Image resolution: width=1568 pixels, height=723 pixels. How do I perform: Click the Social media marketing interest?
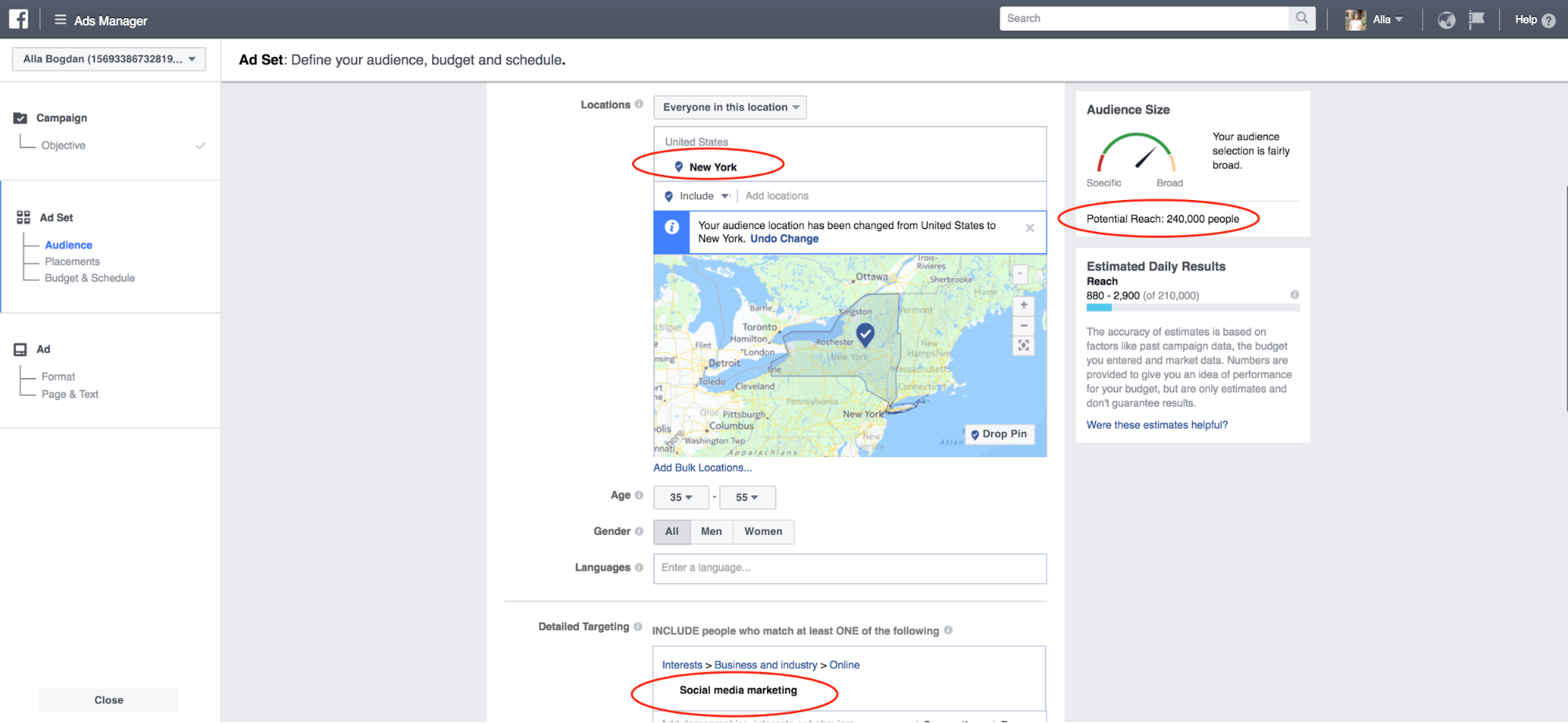pos(738,691)
